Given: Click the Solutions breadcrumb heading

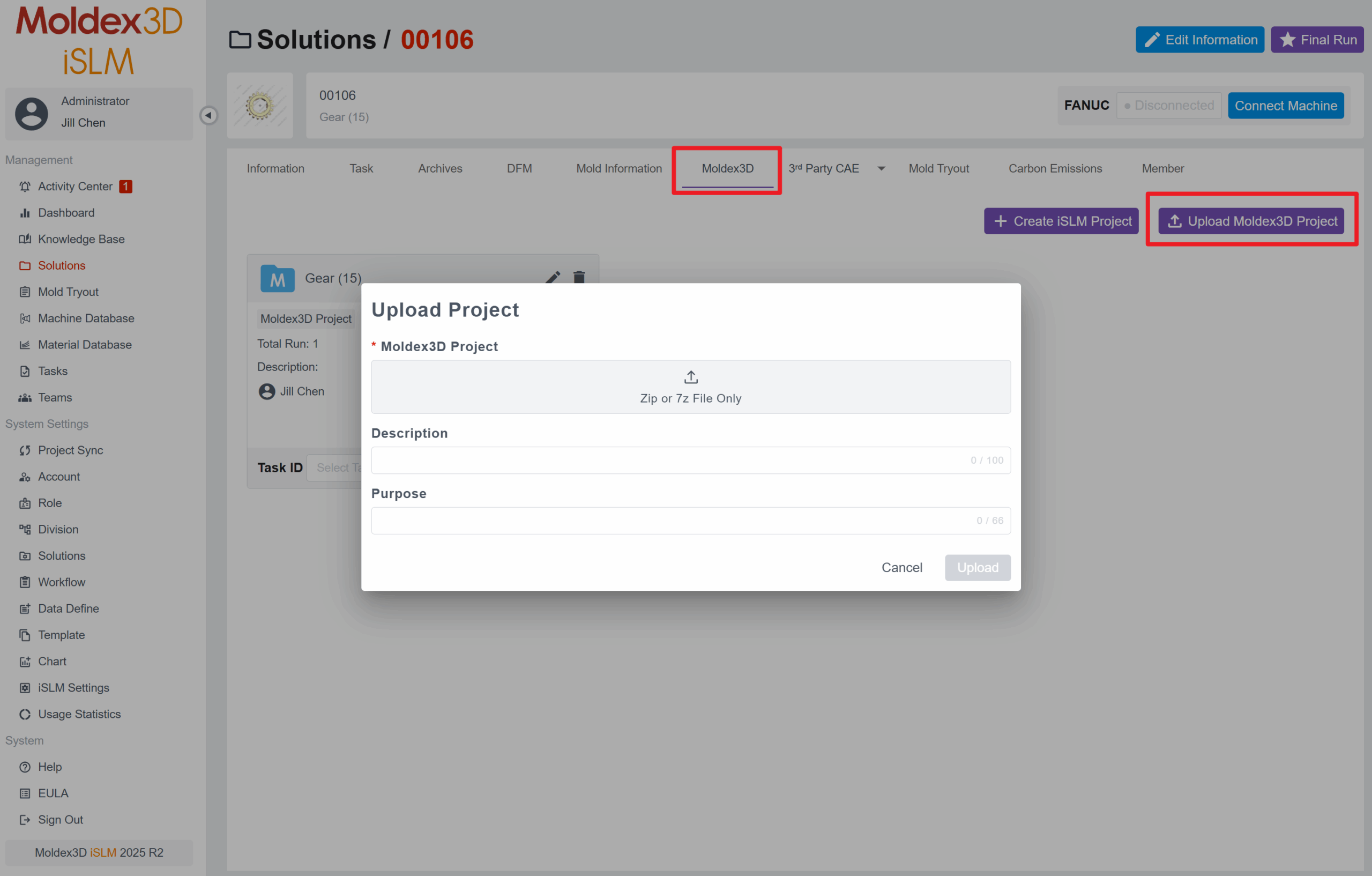Looking at the screenshot, I should [316, 40].
